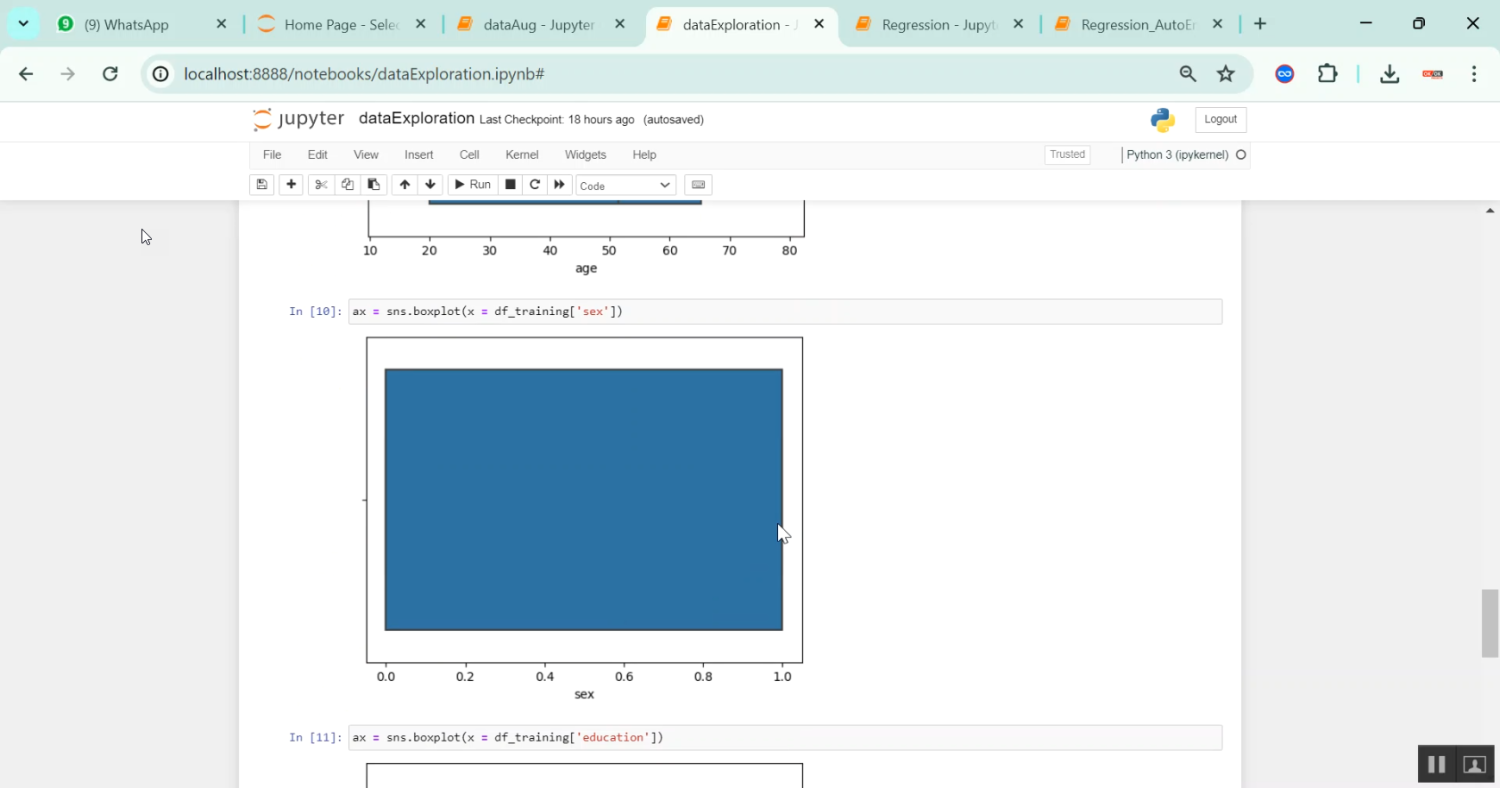1500x788 pixels.
Task: Open the Code cell type dropdown
Action: [x=624, y=184]
